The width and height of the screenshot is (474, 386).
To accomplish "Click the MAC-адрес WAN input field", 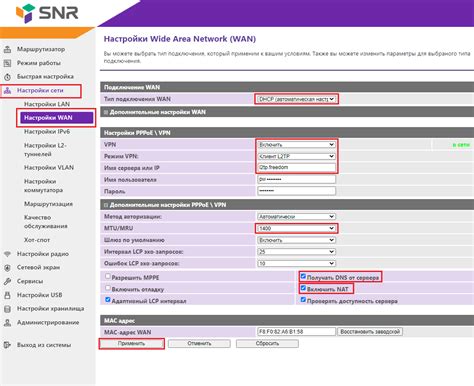I will point(296,332).
